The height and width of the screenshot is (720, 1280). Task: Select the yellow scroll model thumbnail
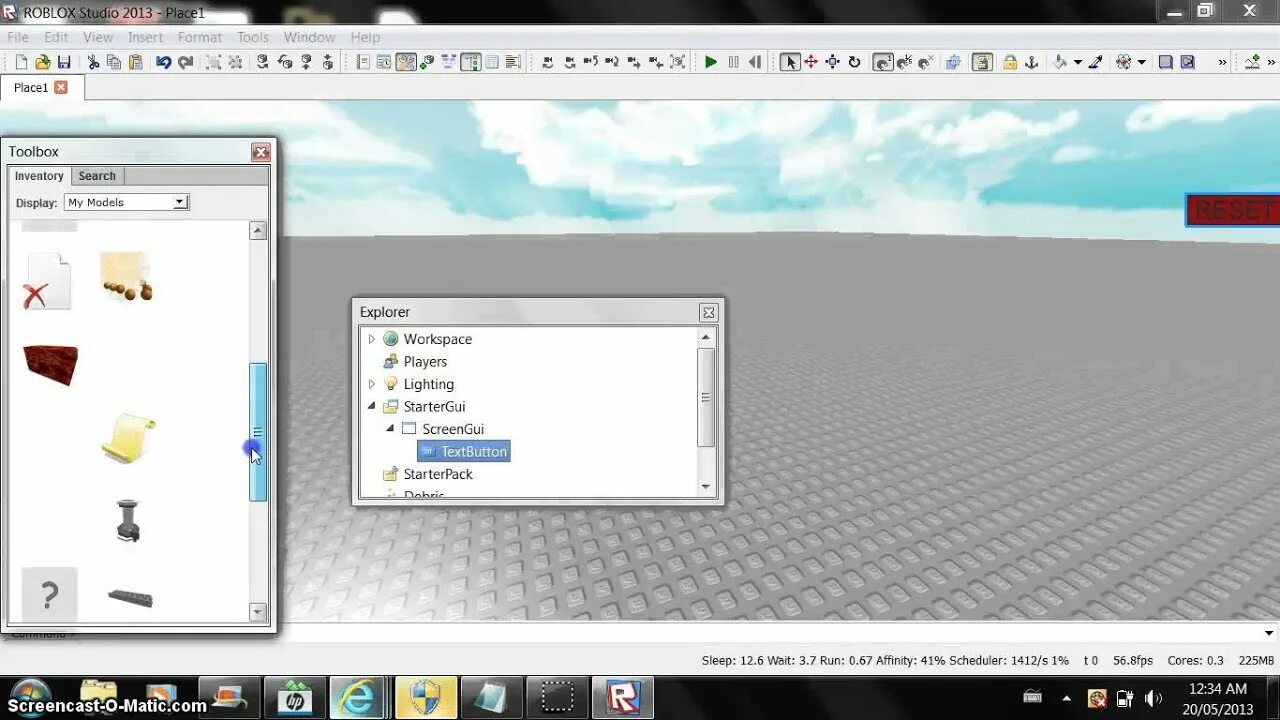pos(128,438)
